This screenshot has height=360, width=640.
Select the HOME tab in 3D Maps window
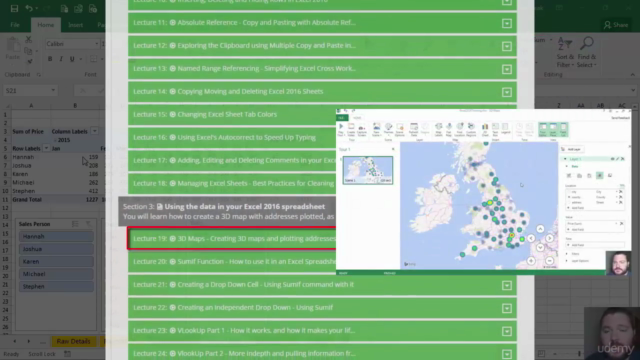coord(357,118)
